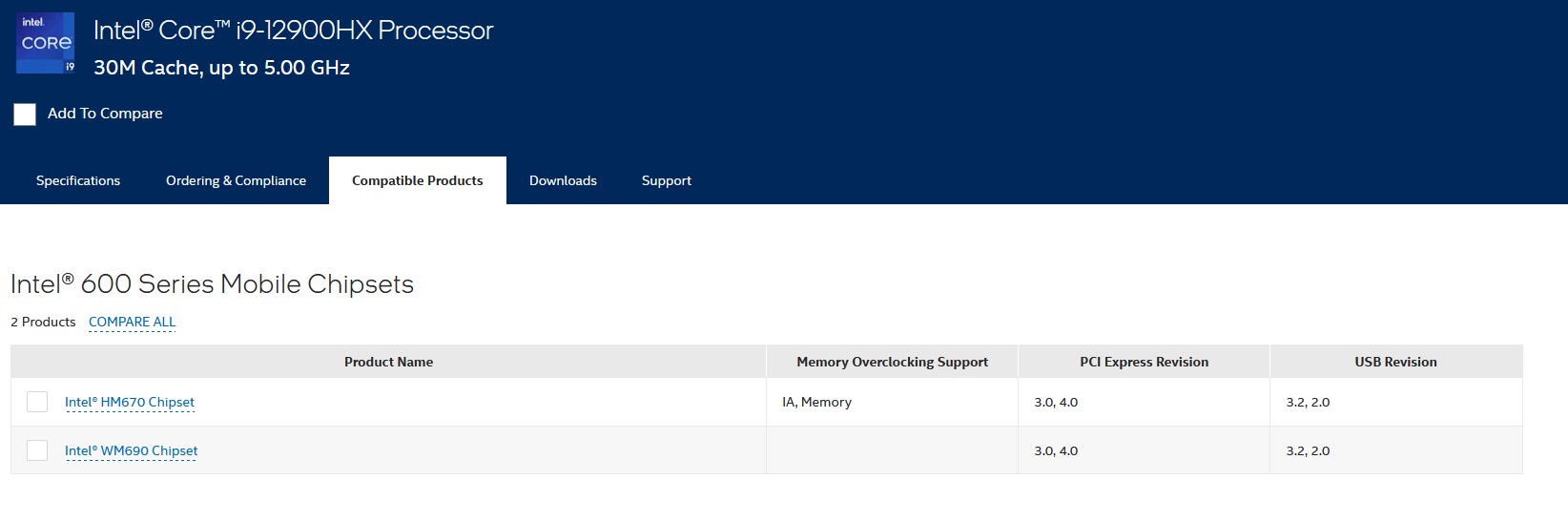The height and width of the screenshot is (522, 1568).
Task: Click the 'Add To Compare' label text
Action: pos(105,114)
